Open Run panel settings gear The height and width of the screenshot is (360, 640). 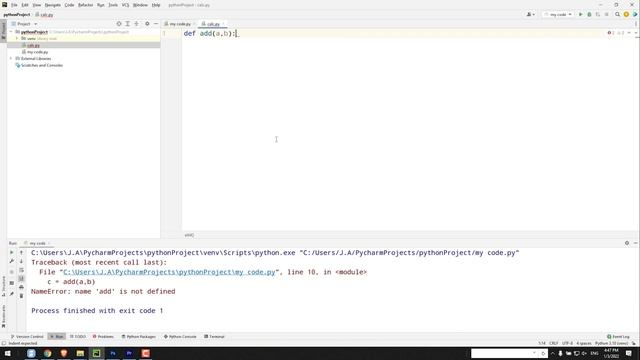[627, 243]
